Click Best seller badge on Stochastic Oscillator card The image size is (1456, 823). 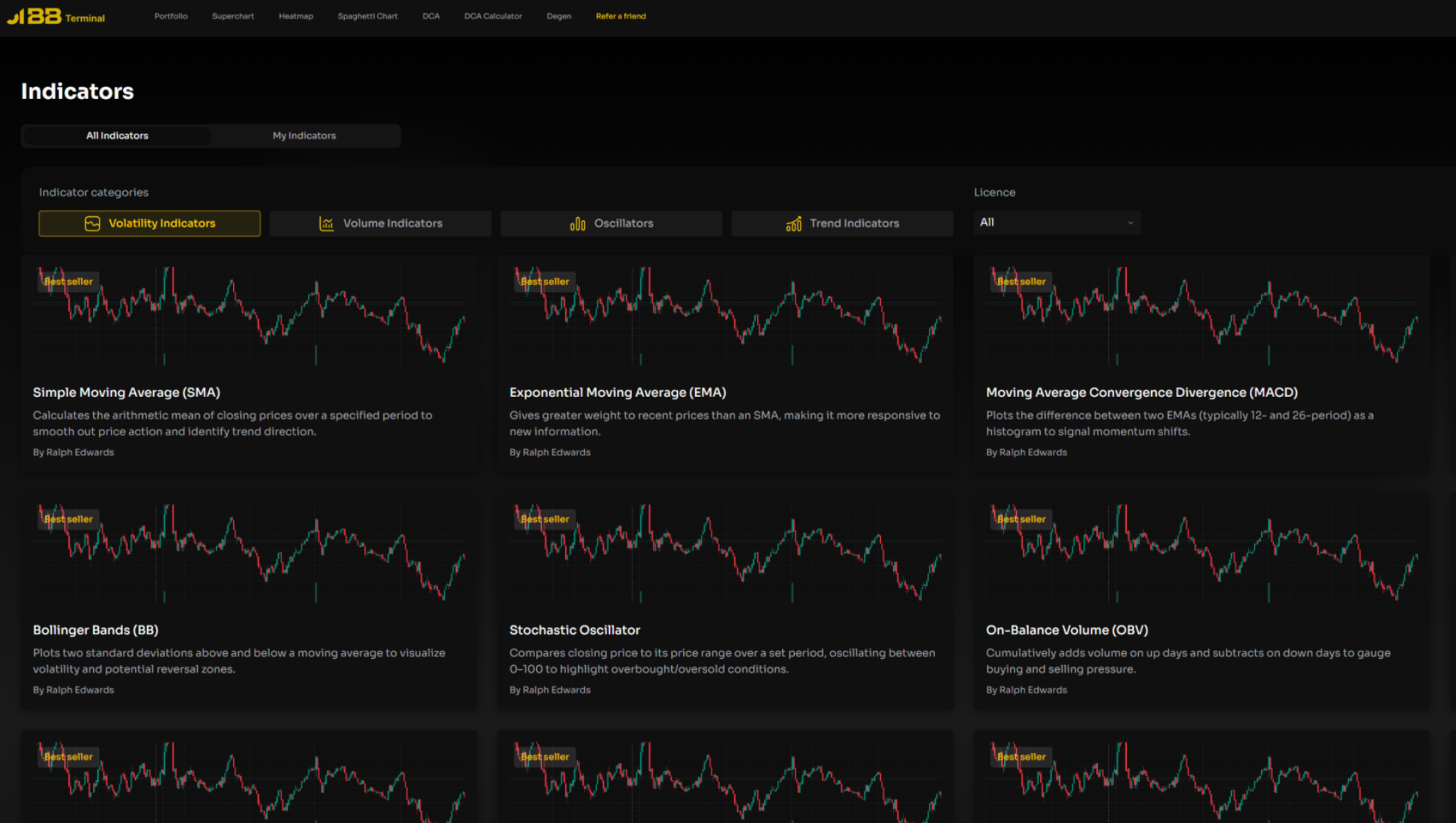(545, 519)
